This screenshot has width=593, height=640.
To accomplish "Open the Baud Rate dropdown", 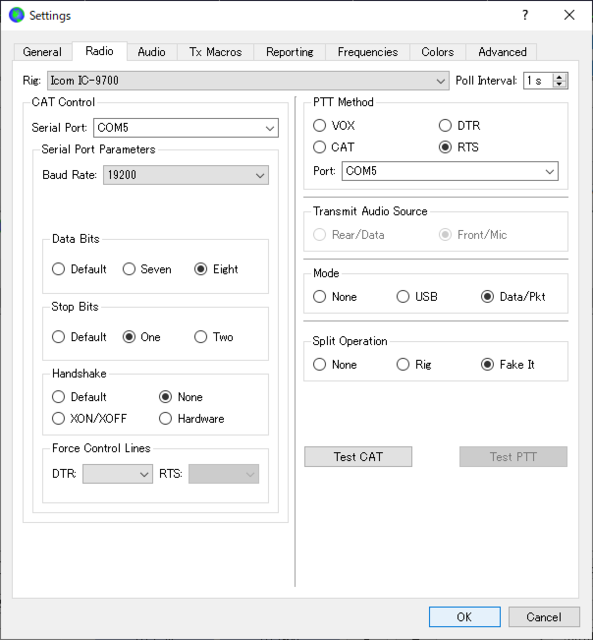I will (x=186, y=175).
